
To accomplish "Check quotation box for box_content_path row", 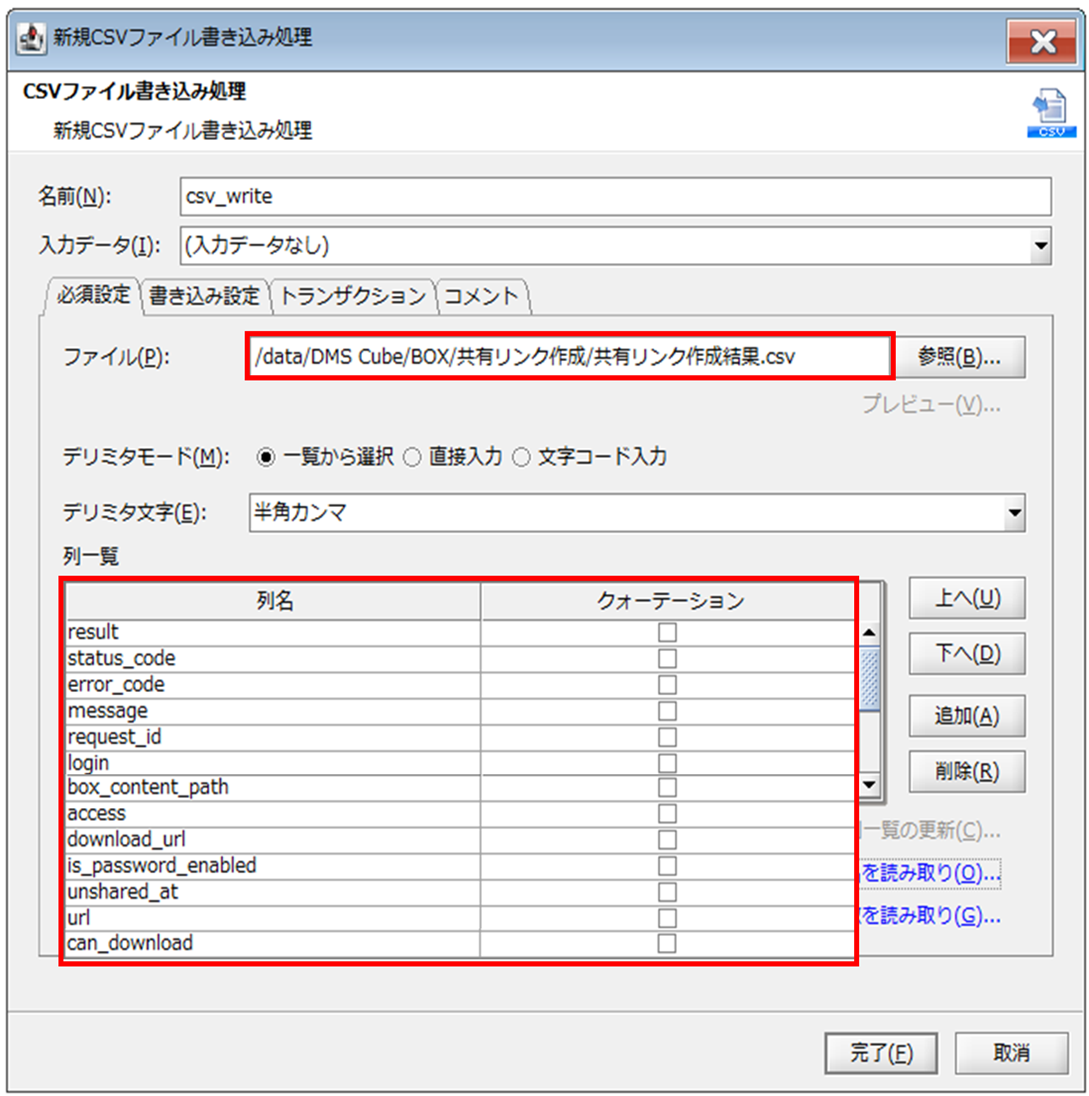I will (x=668, y=788).
